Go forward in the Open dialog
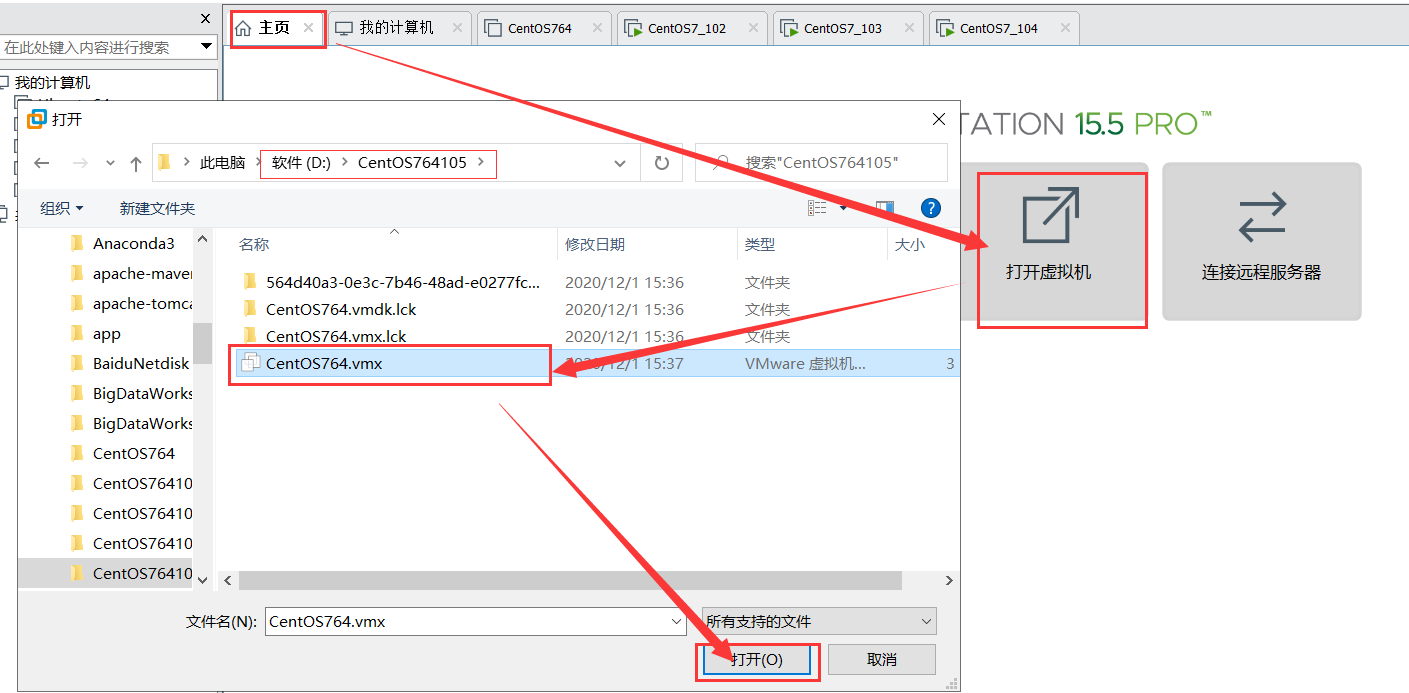1409x693 pixels. (x=81, y=163)
